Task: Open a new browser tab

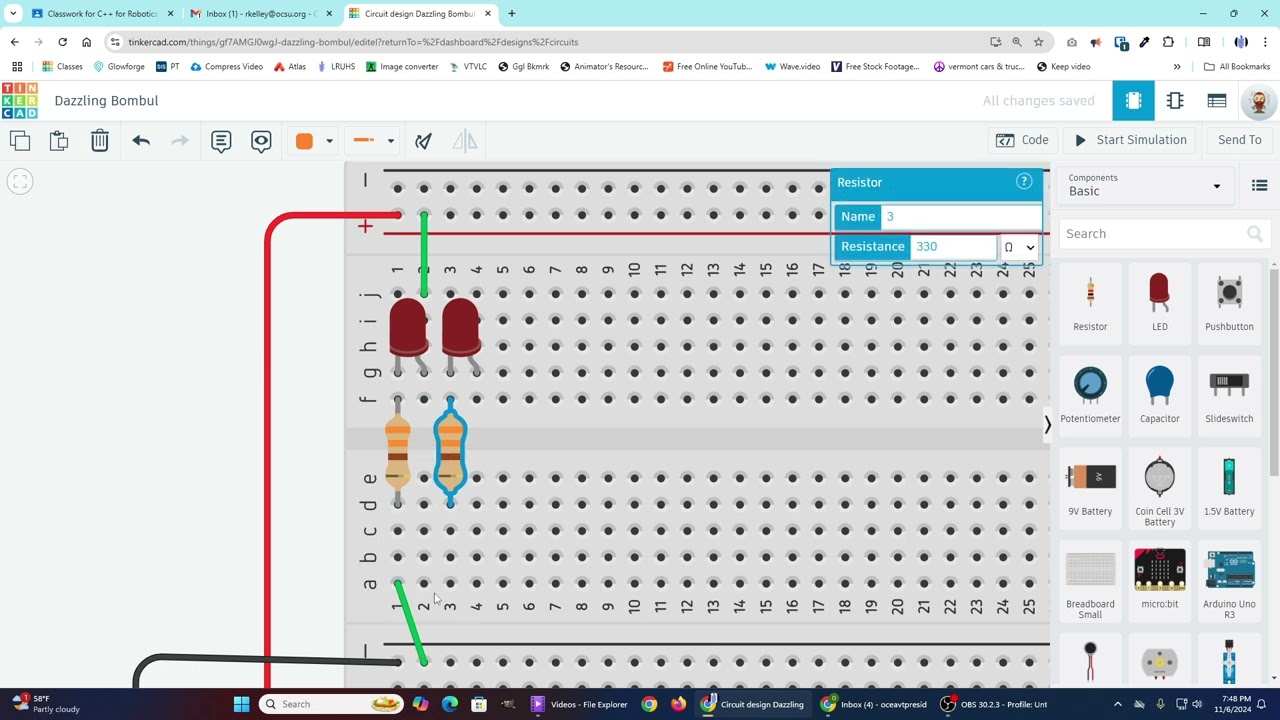Action: tap(512, 14)
